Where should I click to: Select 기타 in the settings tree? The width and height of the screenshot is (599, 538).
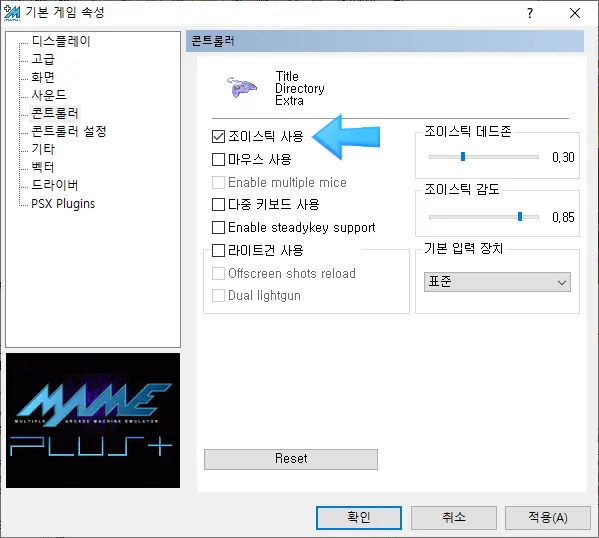pos(43,149)
